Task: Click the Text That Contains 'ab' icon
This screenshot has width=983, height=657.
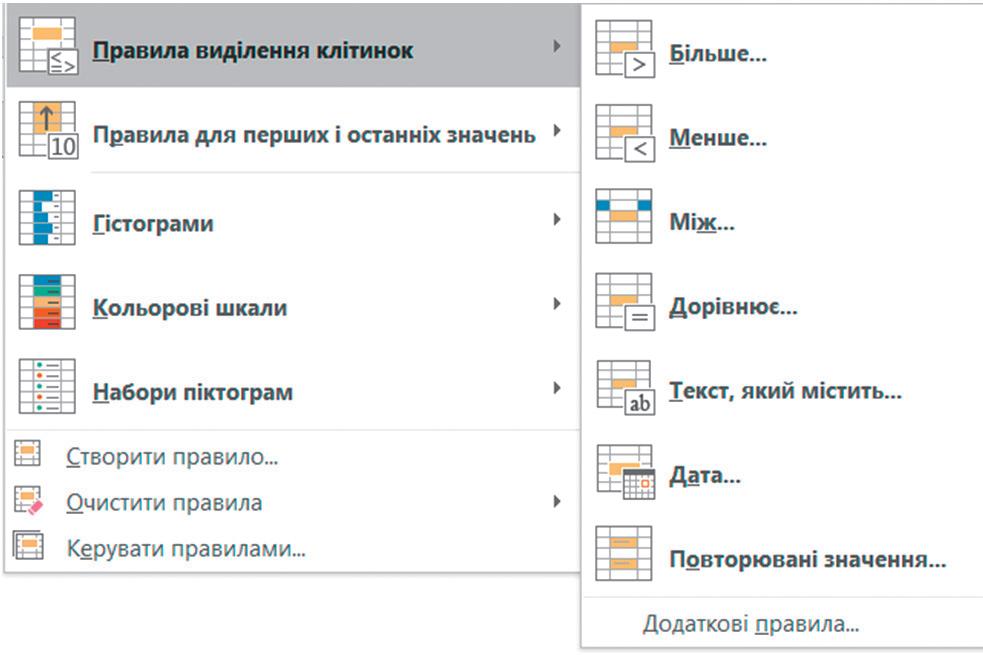Action: (624, 387)
